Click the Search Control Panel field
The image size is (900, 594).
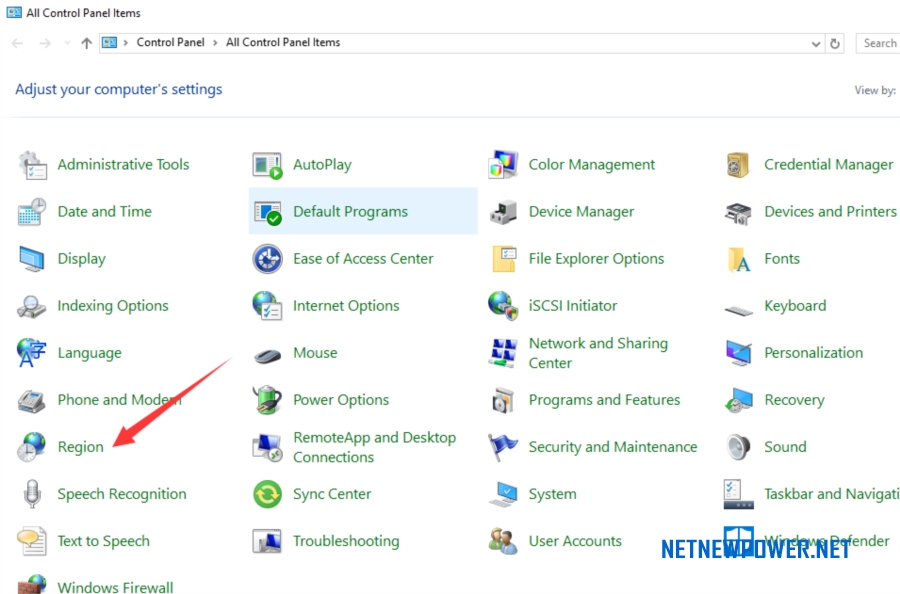878,43
